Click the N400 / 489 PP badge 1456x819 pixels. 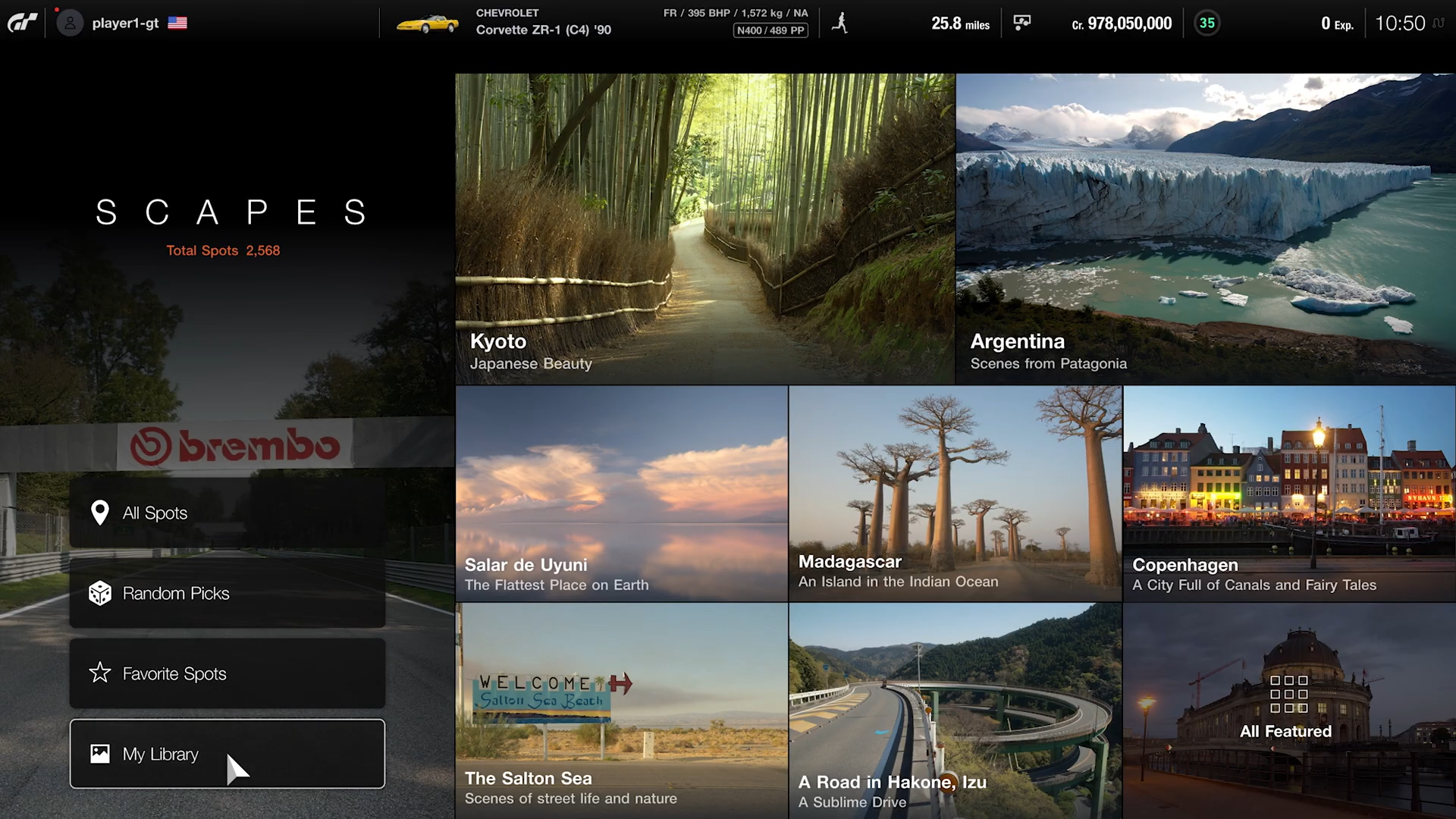(x=770, y=30)
